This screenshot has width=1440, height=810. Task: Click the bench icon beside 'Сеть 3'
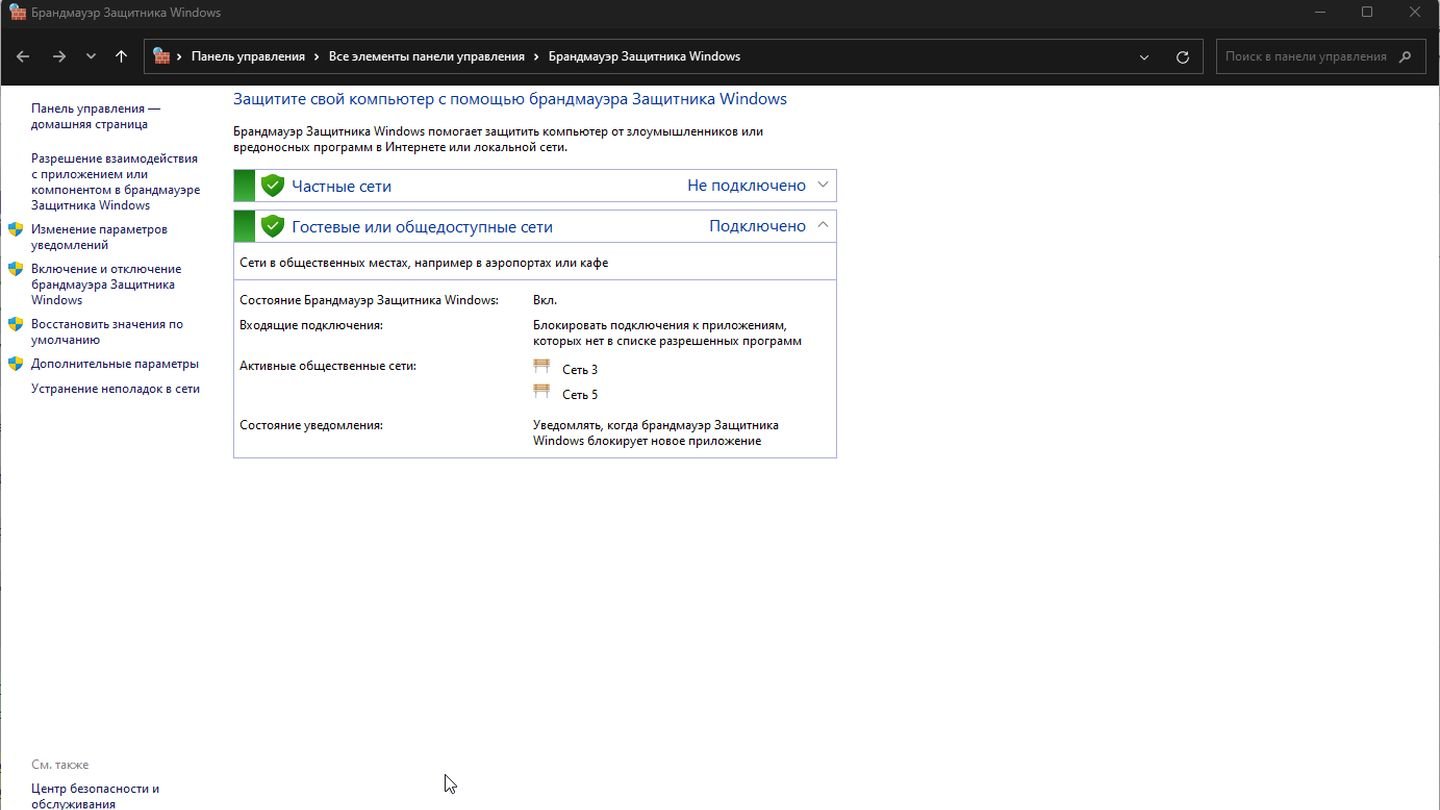tap(542, 367)
